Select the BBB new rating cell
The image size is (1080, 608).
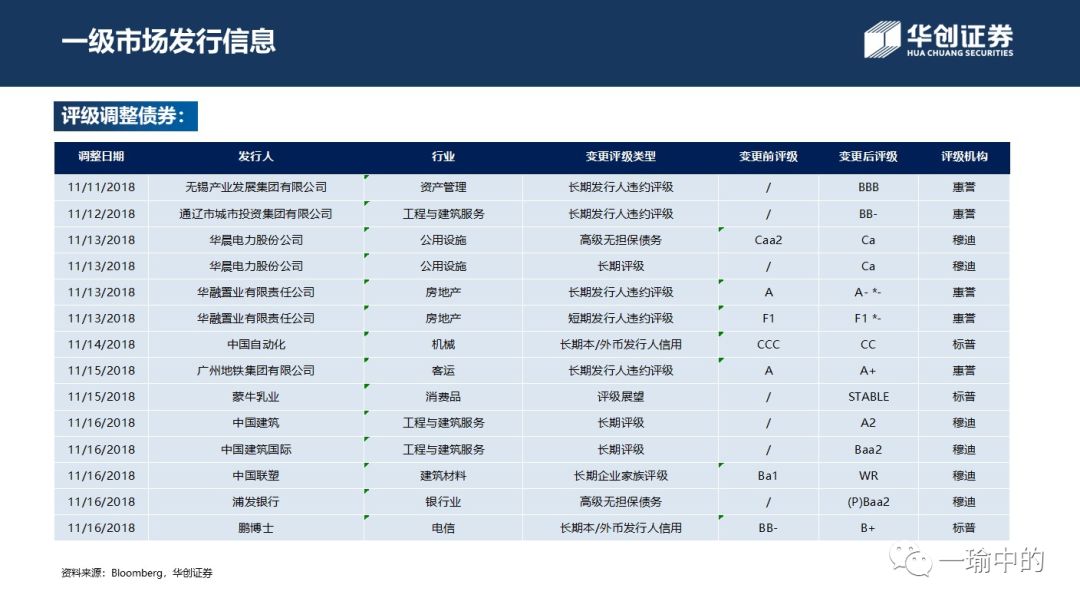click(x=868, y=187)
